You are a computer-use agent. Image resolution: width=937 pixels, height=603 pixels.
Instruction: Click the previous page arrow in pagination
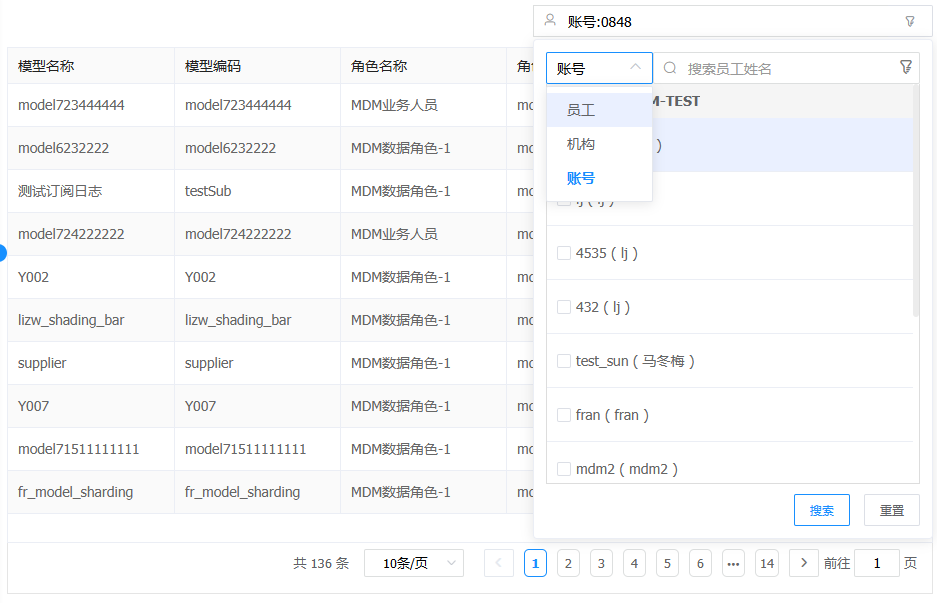[499, 563]
